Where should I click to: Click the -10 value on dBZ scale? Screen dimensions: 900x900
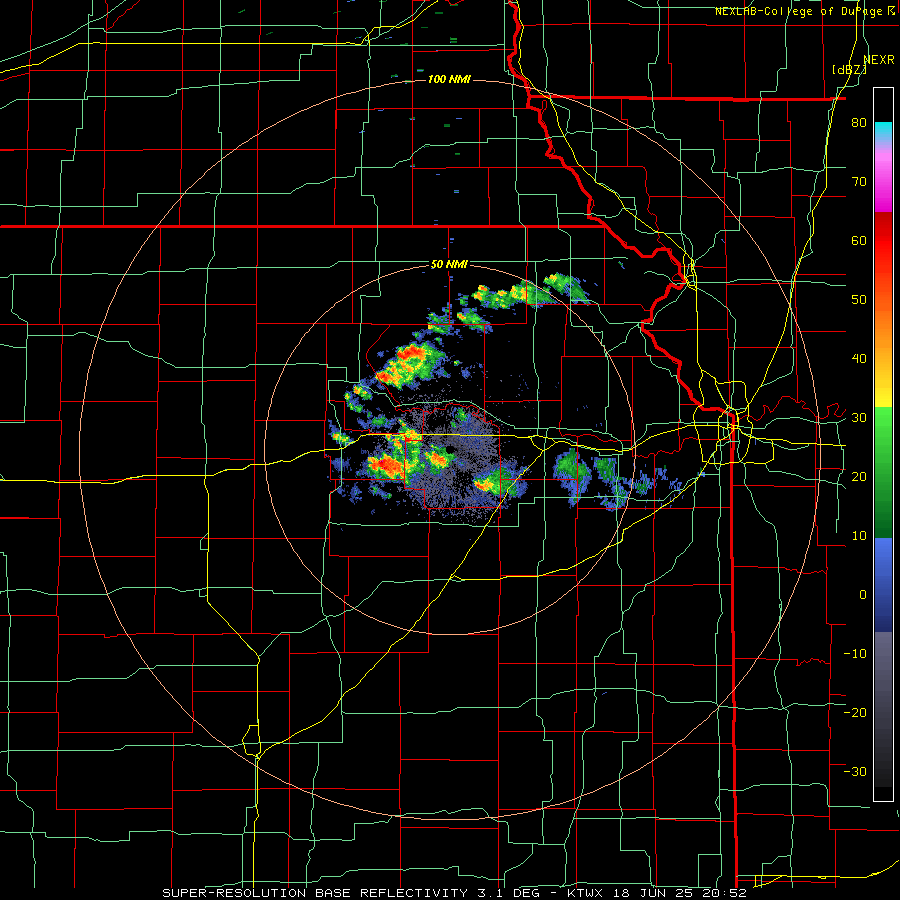tap(855, 654)
